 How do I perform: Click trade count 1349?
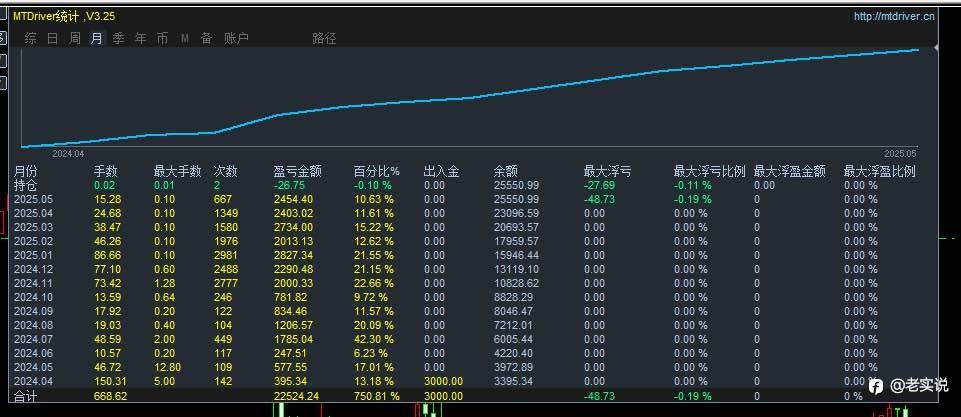[225, 213]
